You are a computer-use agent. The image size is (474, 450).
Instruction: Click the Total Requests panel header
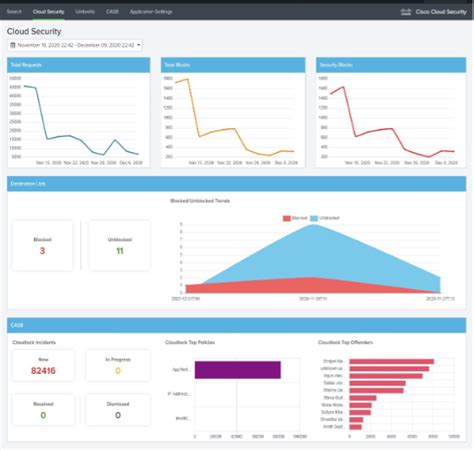[79, 65]
